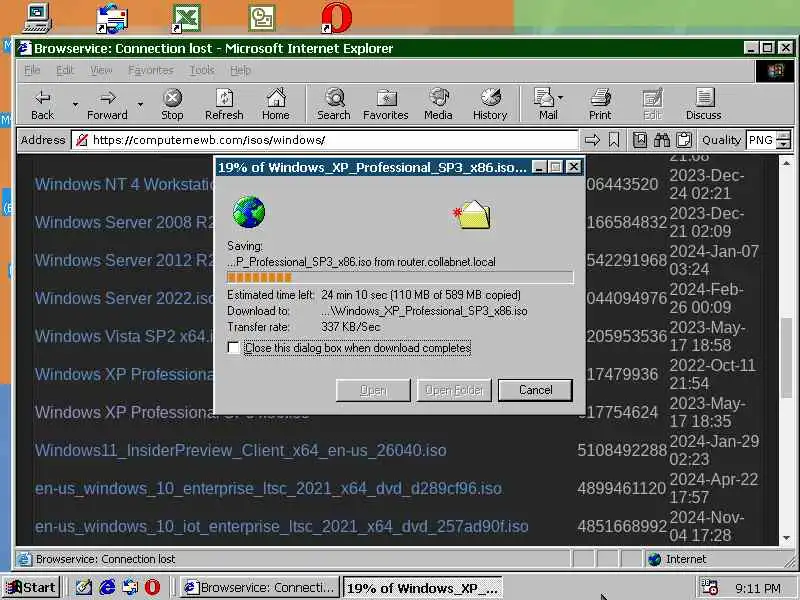800x600 pixels.
Task: Go to Home via toolbar
Action: click(276, 105)
